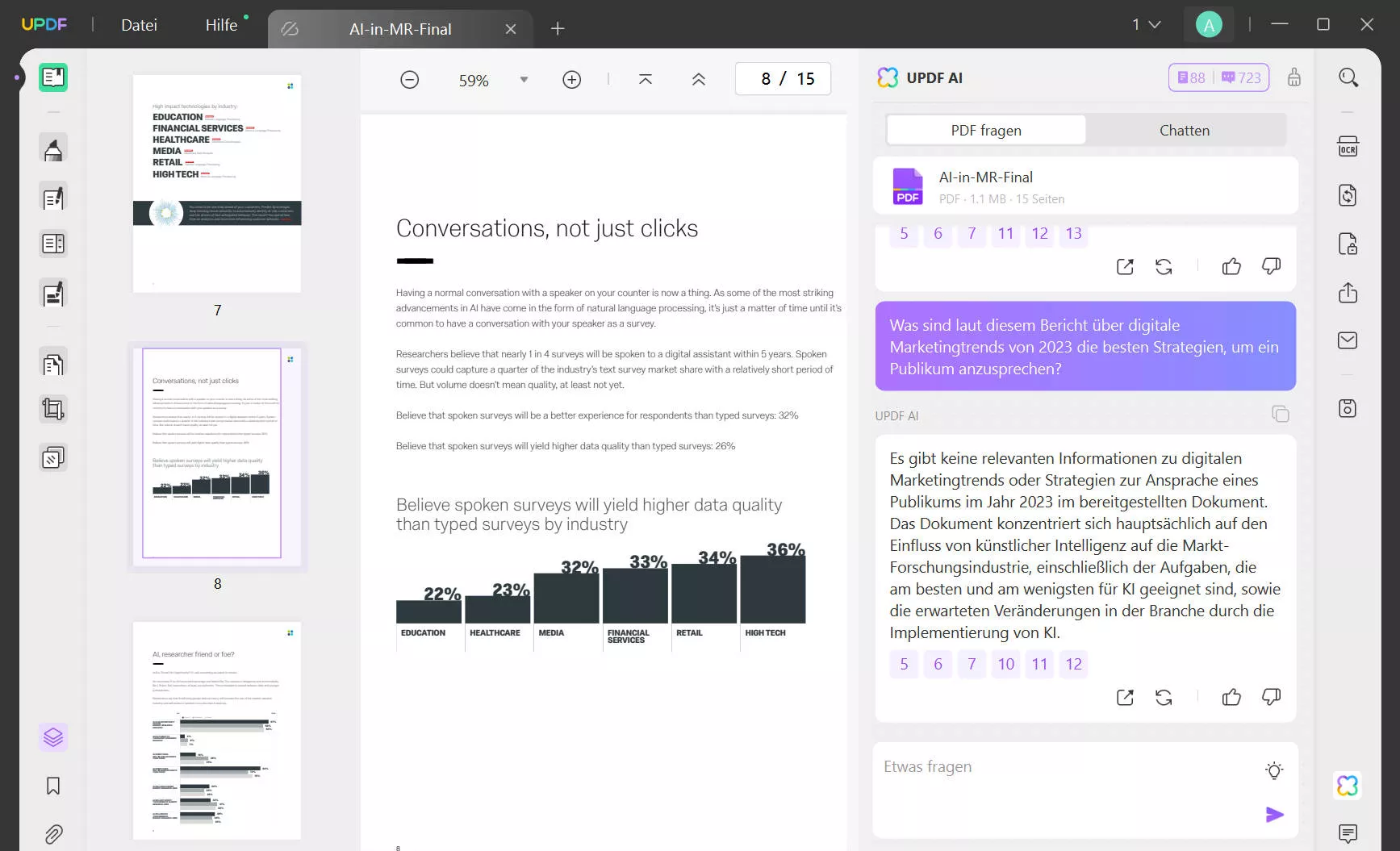The width and height of the screenshot is (1400, 851).
Task: Share the document via upload icon
Action: 1348,292
